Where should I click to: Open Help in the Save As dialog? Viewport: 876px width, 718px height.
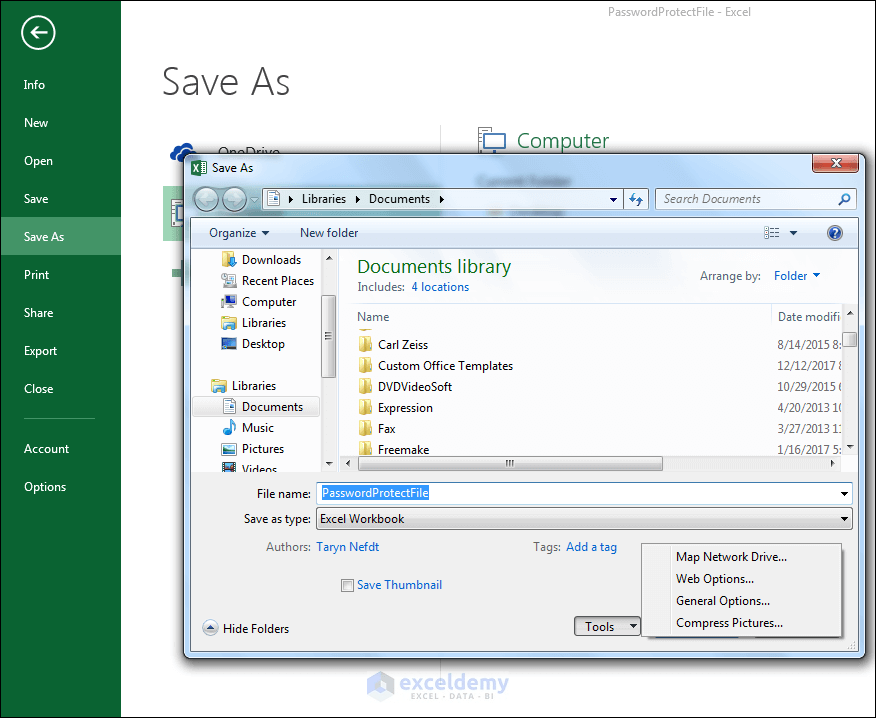[835, 233]
